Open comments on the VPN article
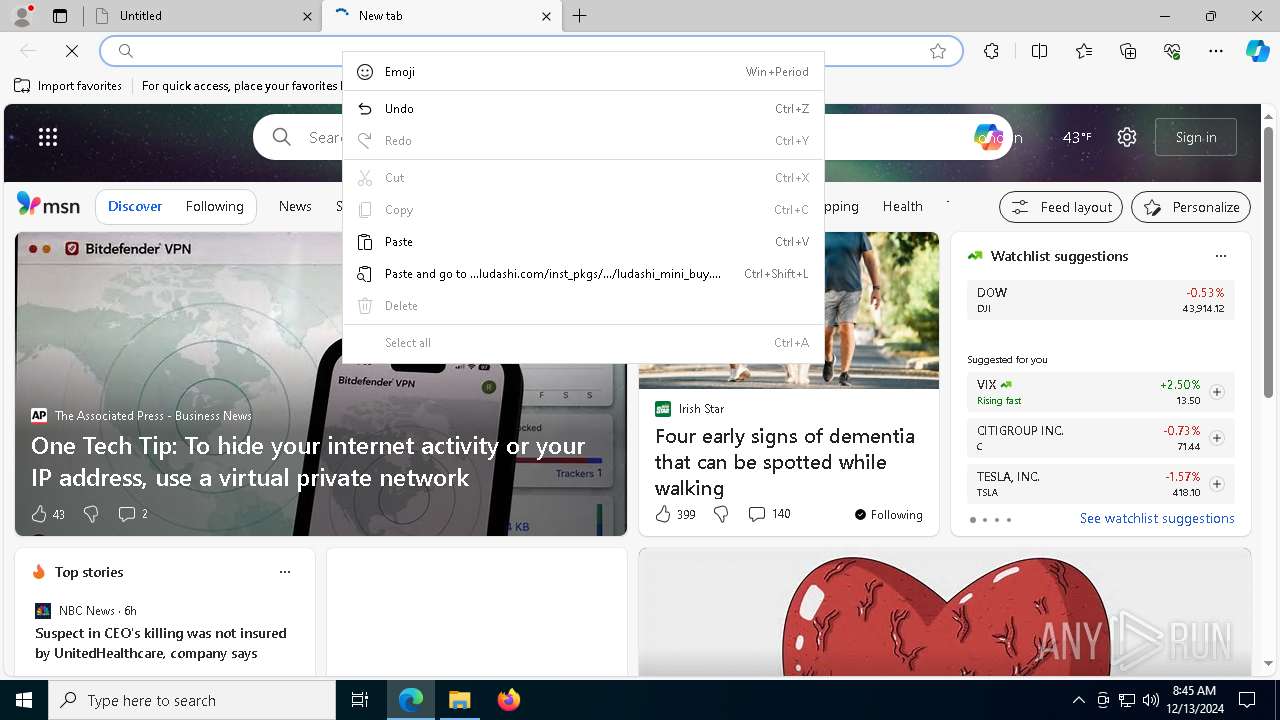This screenshot has height=720, width=1280. tap(133, 514)
